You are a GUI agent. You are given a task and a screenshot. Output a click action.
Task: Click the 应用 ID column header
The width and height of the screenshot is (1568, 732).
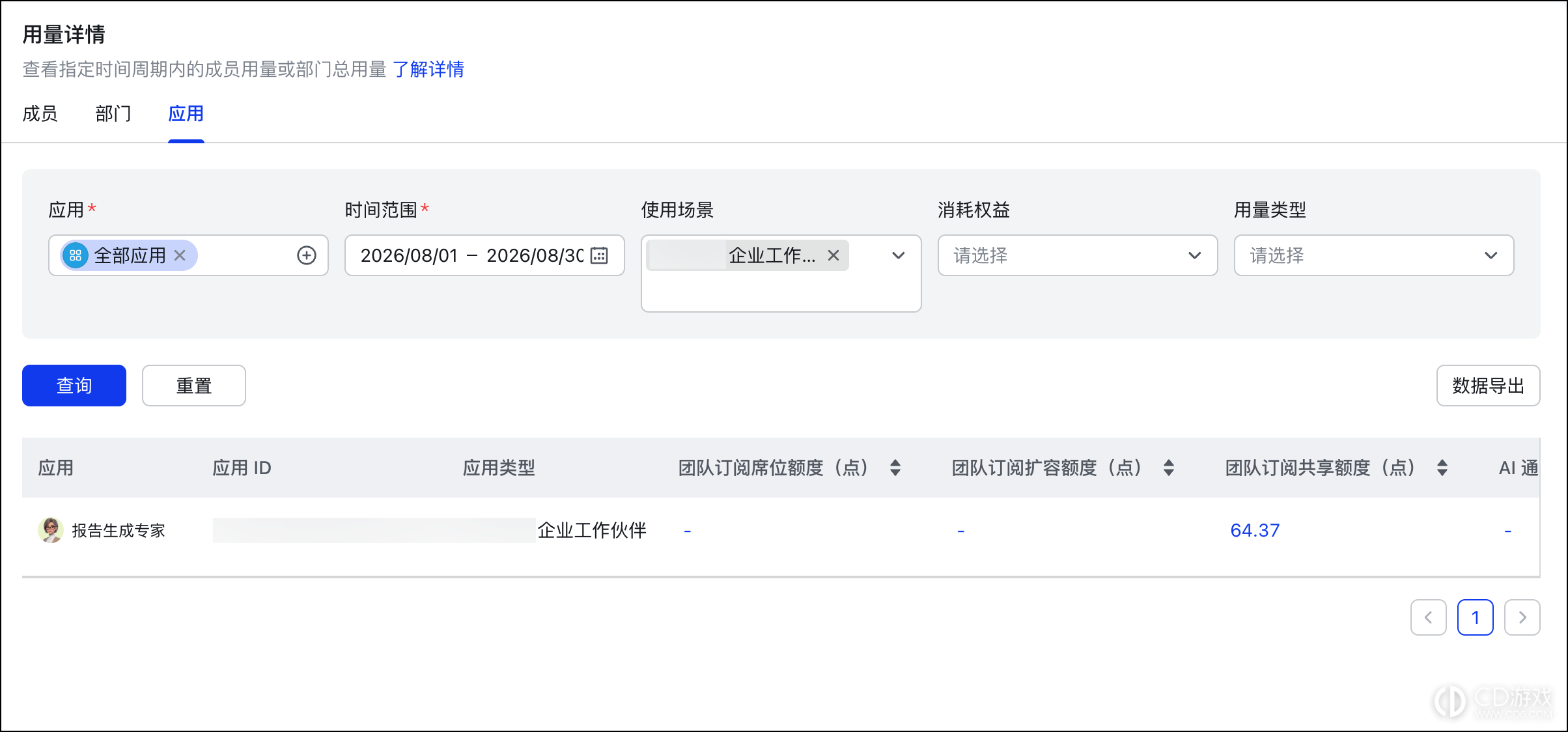click(242, 468)
